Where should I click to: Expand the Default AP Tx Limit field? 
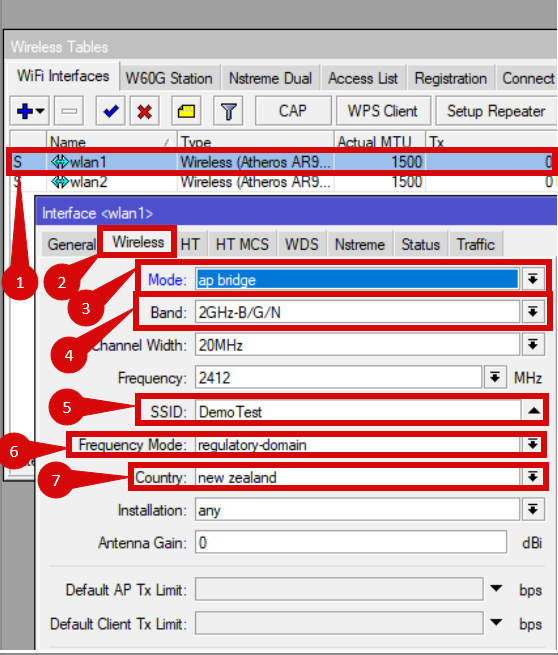pos(496,589)
